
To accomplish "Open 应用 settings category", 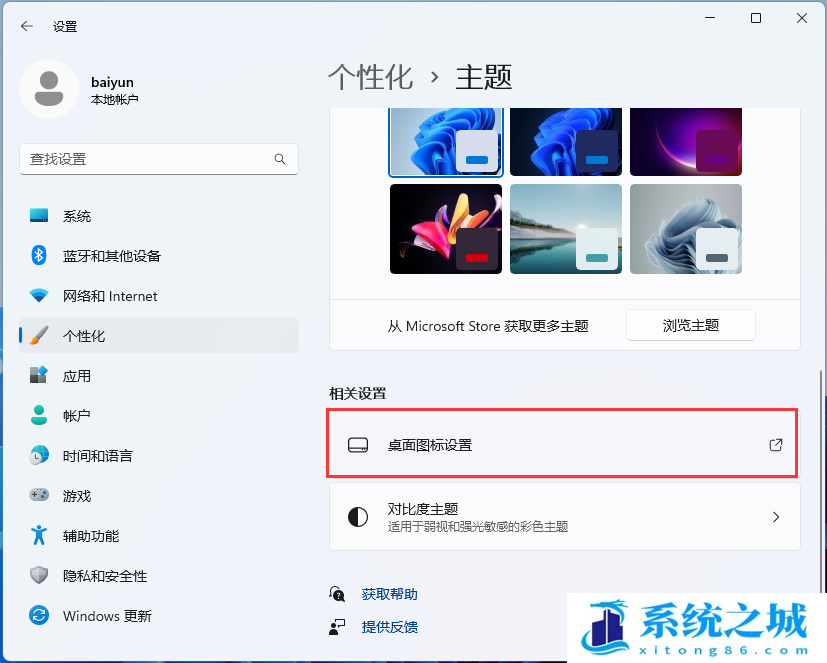I will coord(76,376).
